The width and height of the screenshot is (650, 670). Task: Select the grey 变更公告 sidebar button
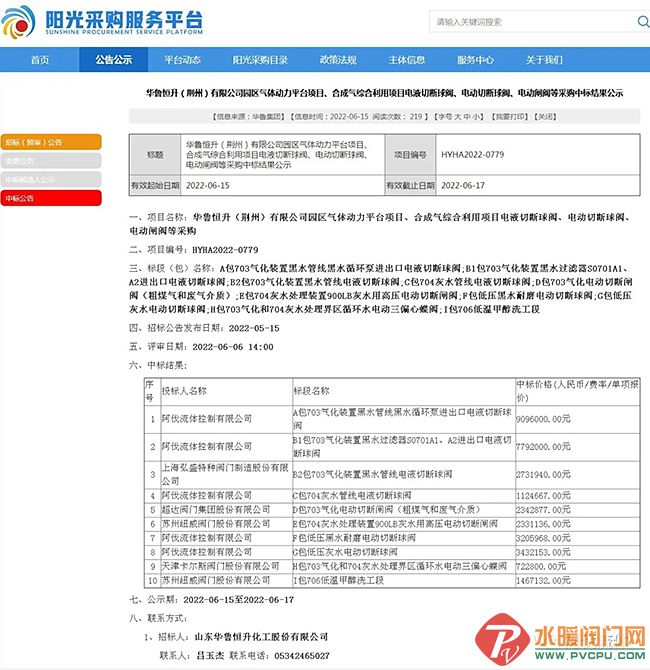coord(51,161)
